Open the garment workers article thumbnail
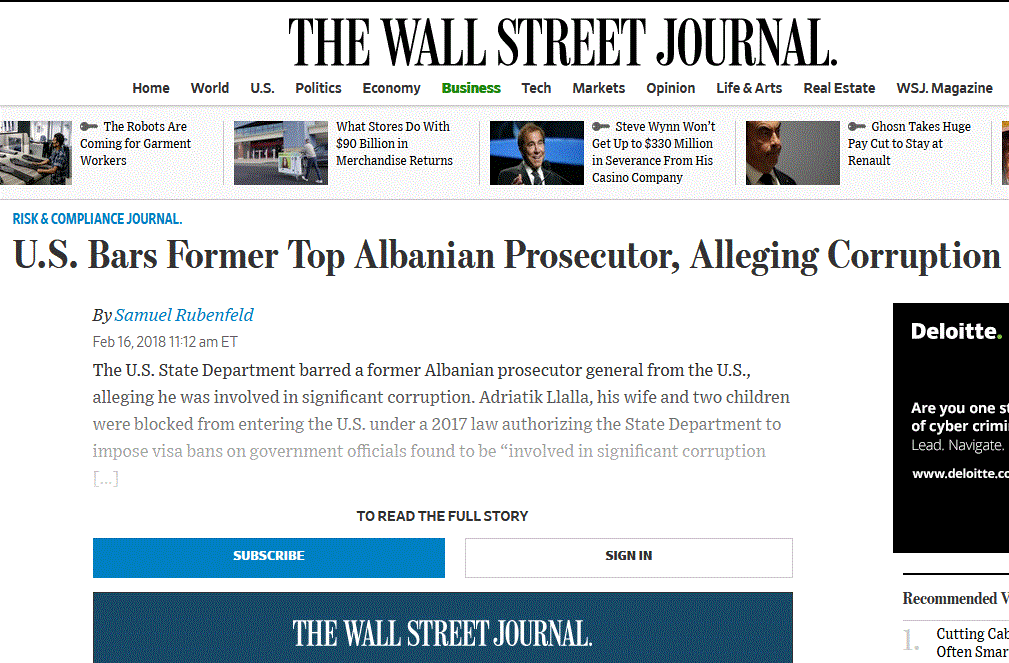This screenshot has width=1009, height=663. 36,153
